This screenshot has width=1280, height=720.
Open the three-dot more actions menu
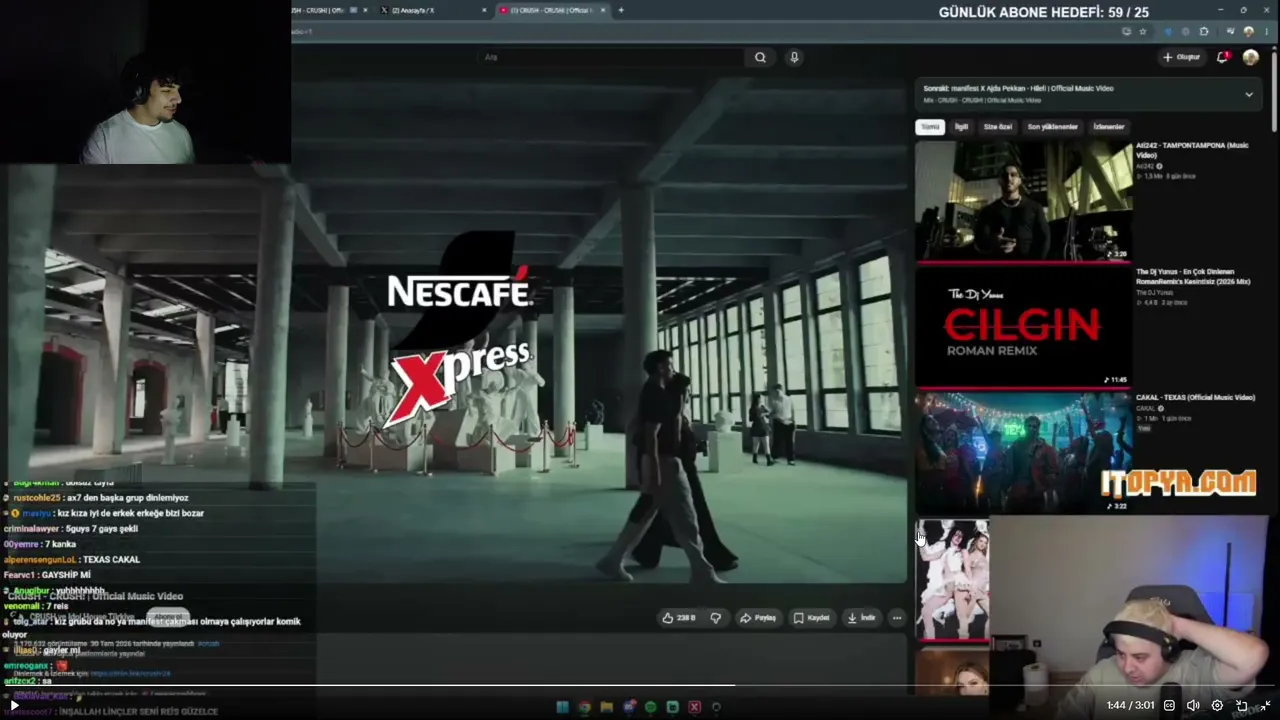pyautogui.click(x=897, y=618)
